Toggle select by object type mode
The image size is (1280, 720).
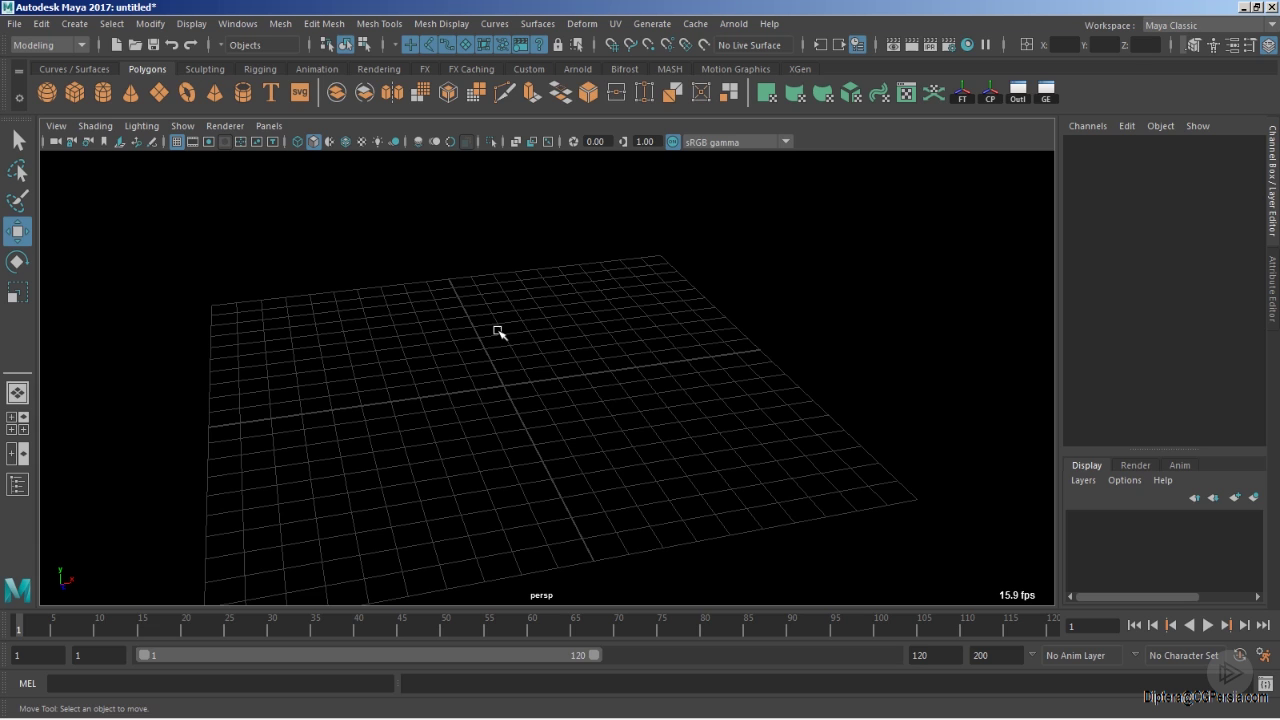[345, 45]
